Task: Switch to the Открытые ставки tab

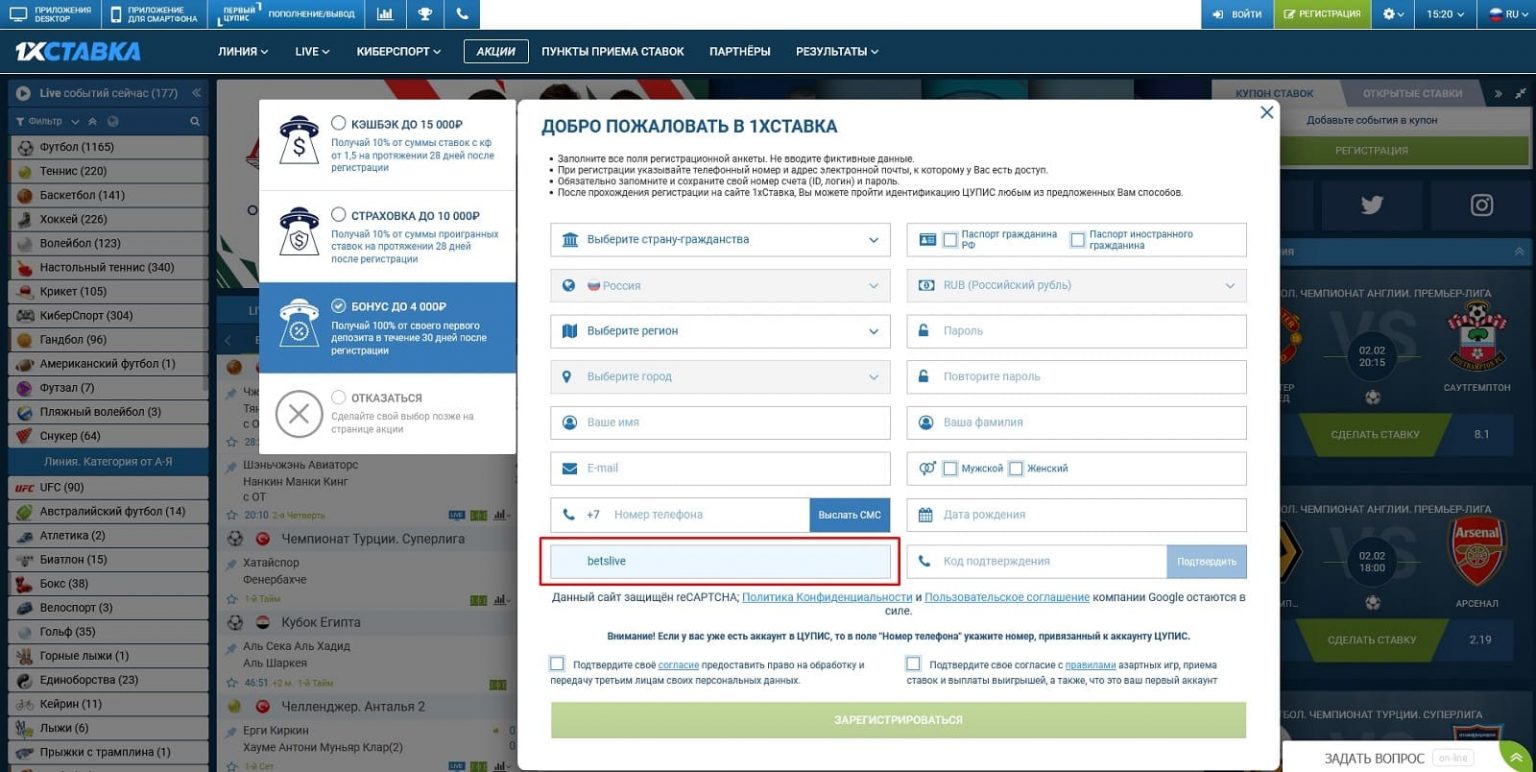Action: (1412, 93)
